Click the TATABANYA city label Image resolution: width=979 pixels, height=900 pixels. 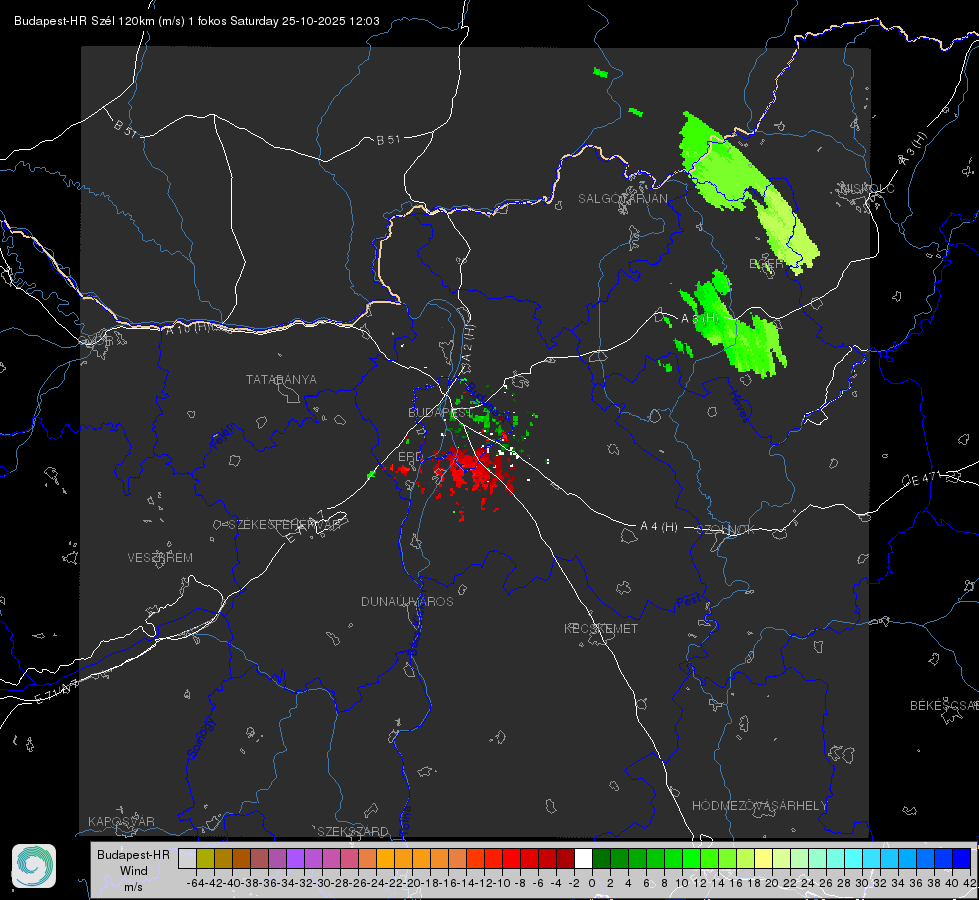281,380
